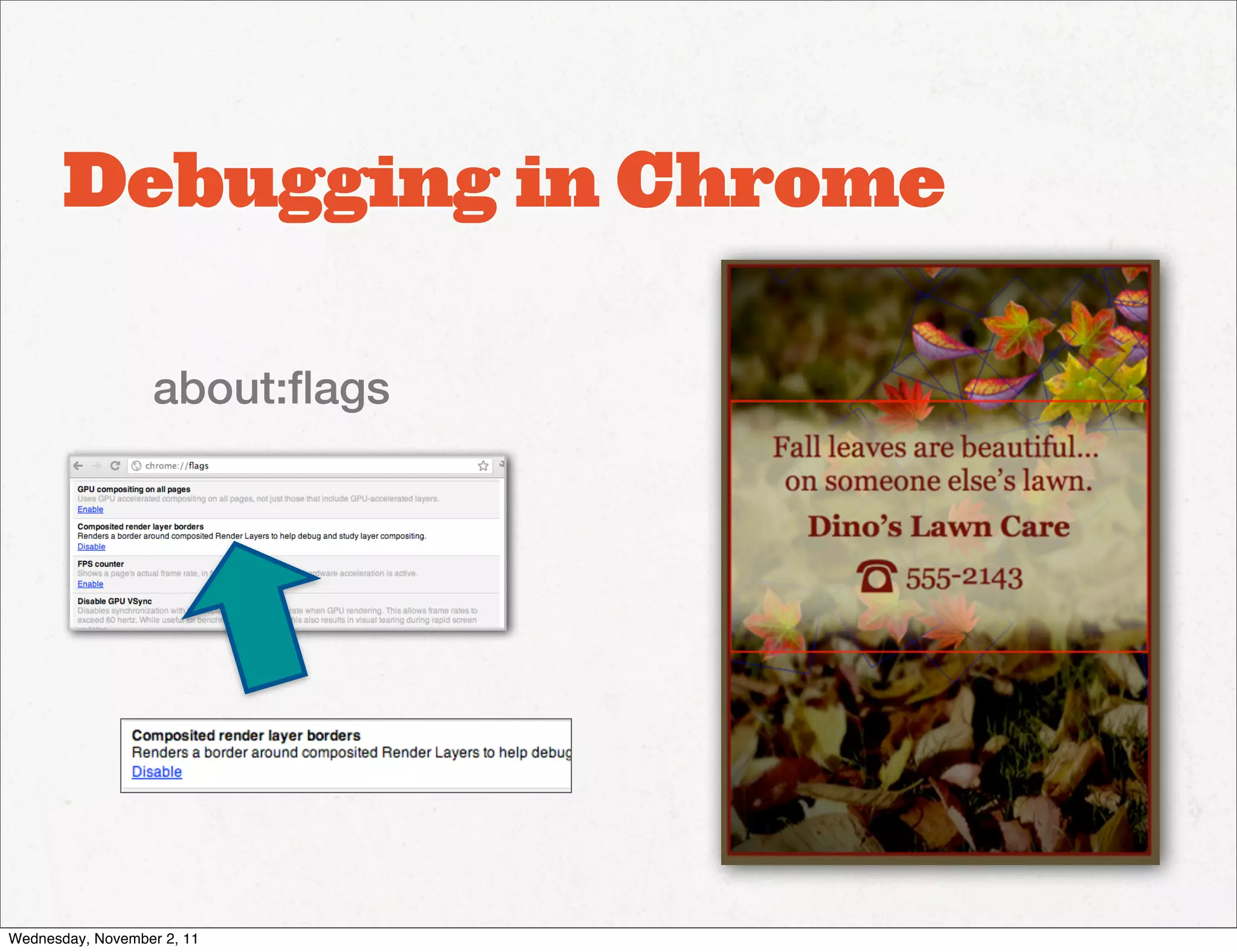Enable GPU compositing on all pages
The width and height of the screenshot is (1237, 952).
coord(90,509)
